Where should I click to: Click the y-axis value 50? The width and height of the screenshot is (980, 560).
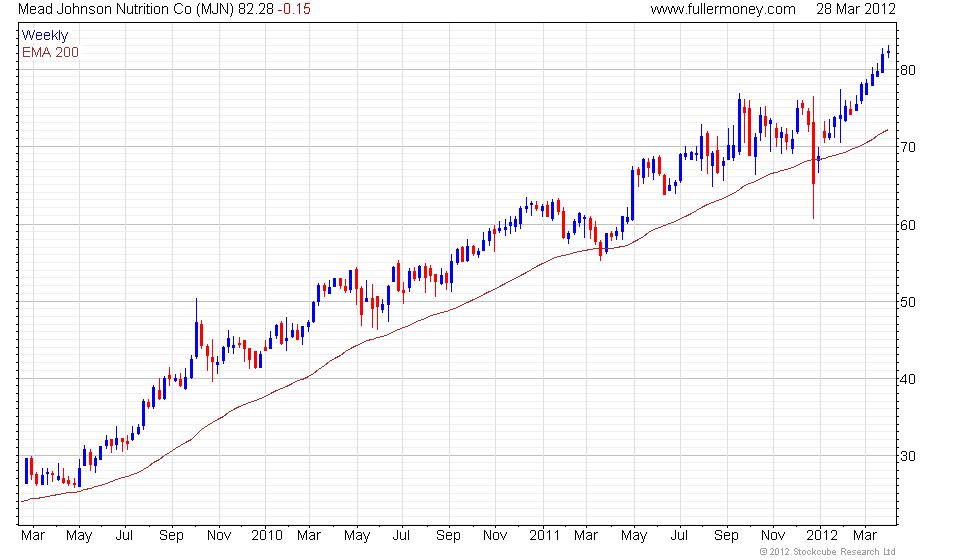tap(908, 302)
